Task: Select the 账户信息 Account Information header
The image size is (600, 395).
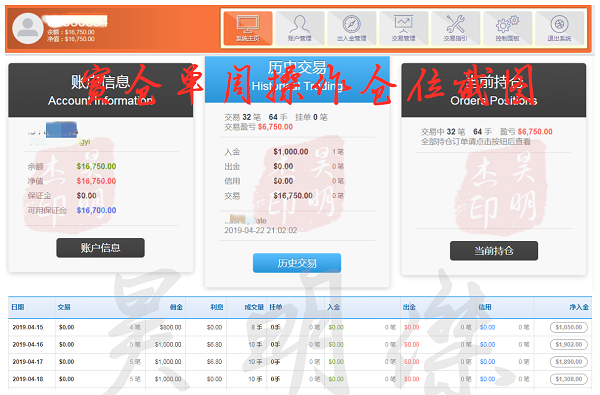Action: [x=101, y=90]
